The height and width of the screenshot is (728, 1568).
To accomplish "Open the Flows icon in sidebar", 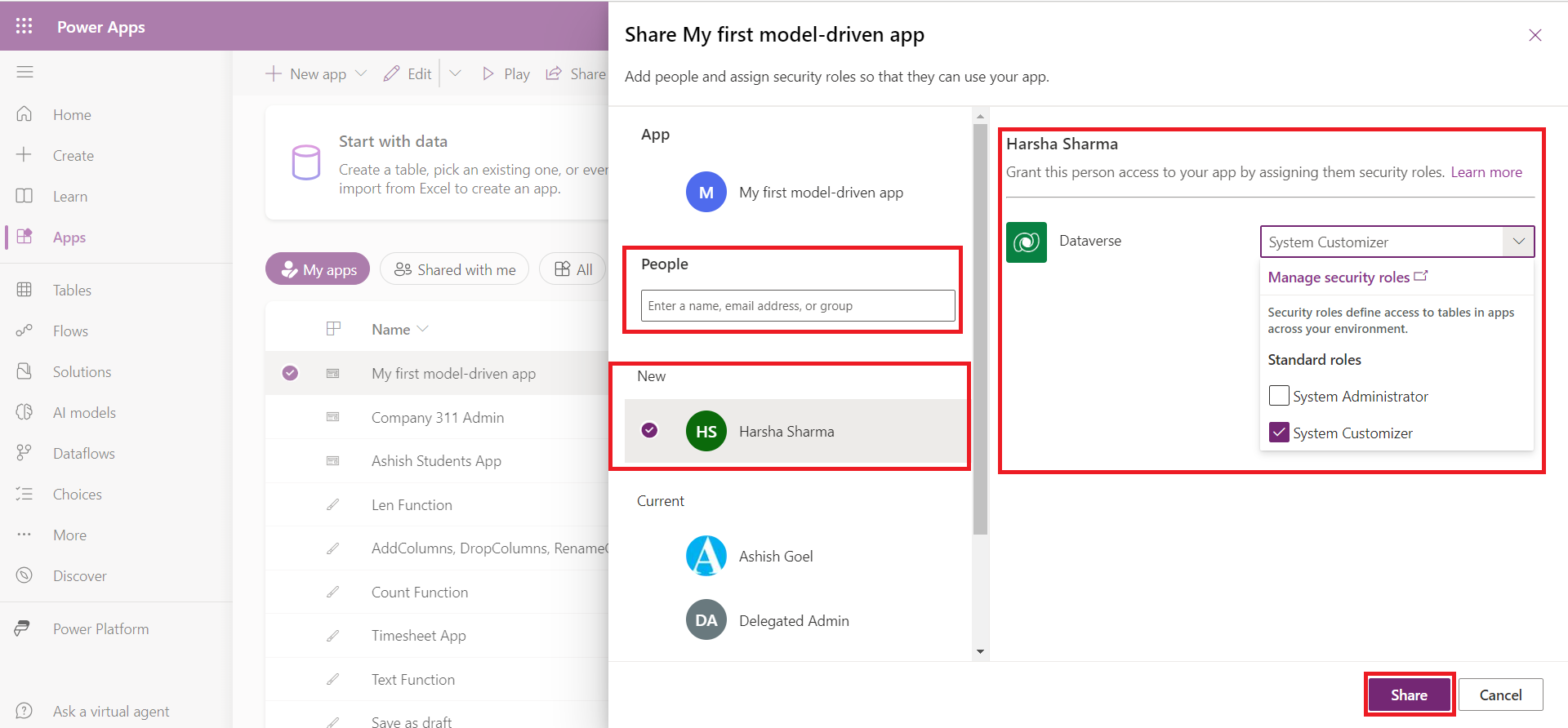I will coord(24,331).
